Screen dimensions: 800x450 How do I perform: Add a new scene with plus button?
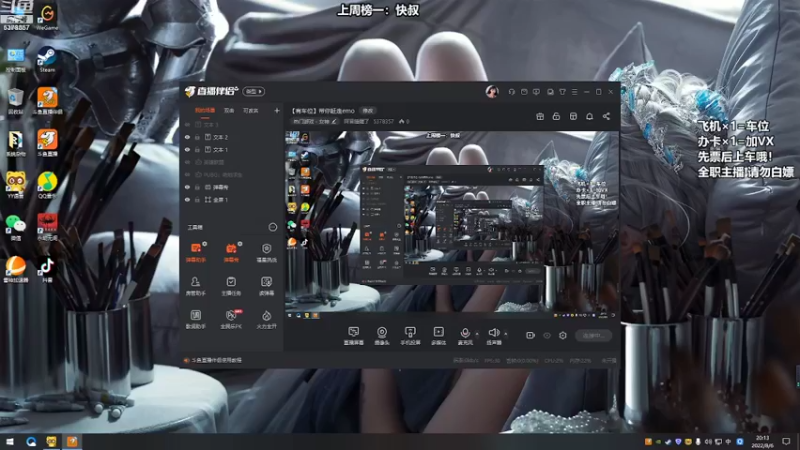(x=277, y=110)
